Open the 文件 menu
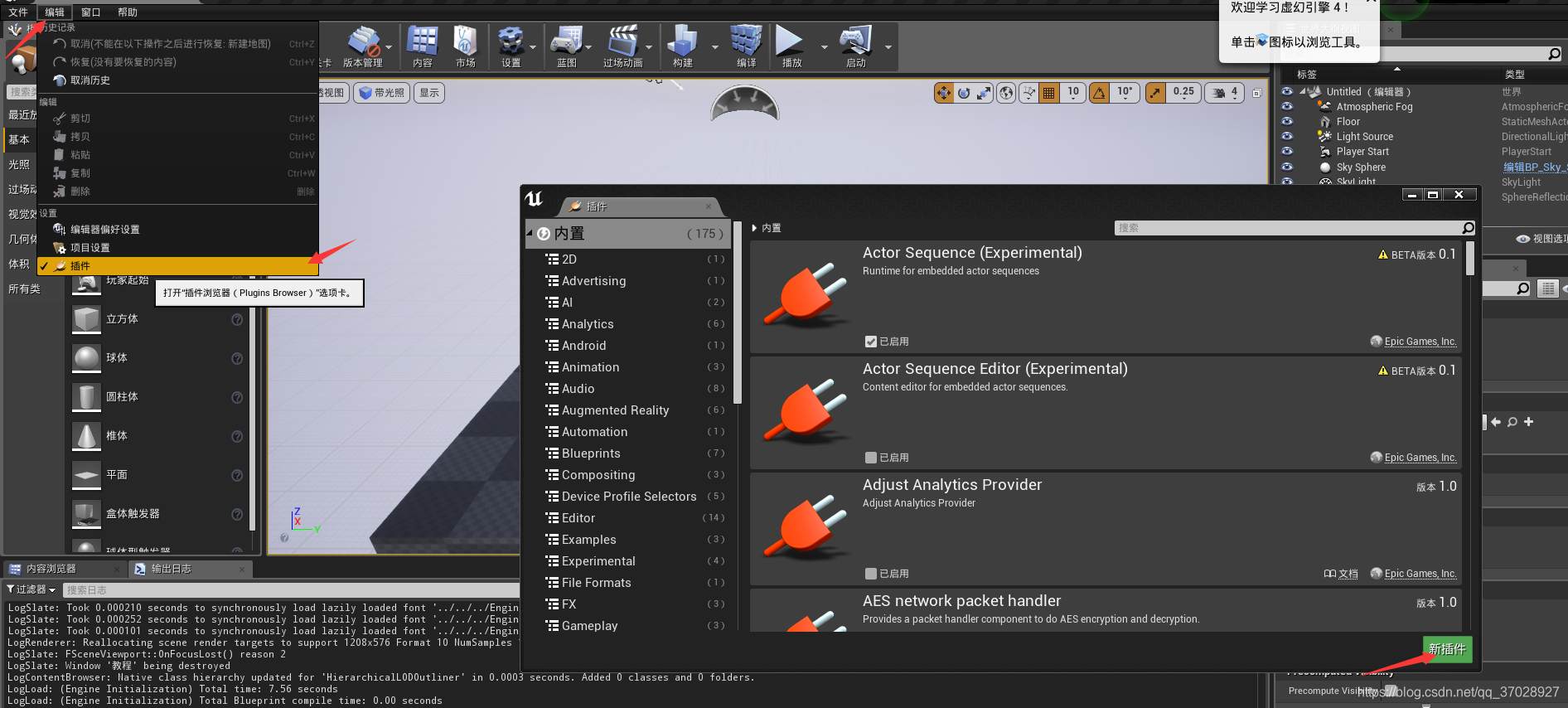Viewport: 1568px width, 708px height. [x=18, y=12]
